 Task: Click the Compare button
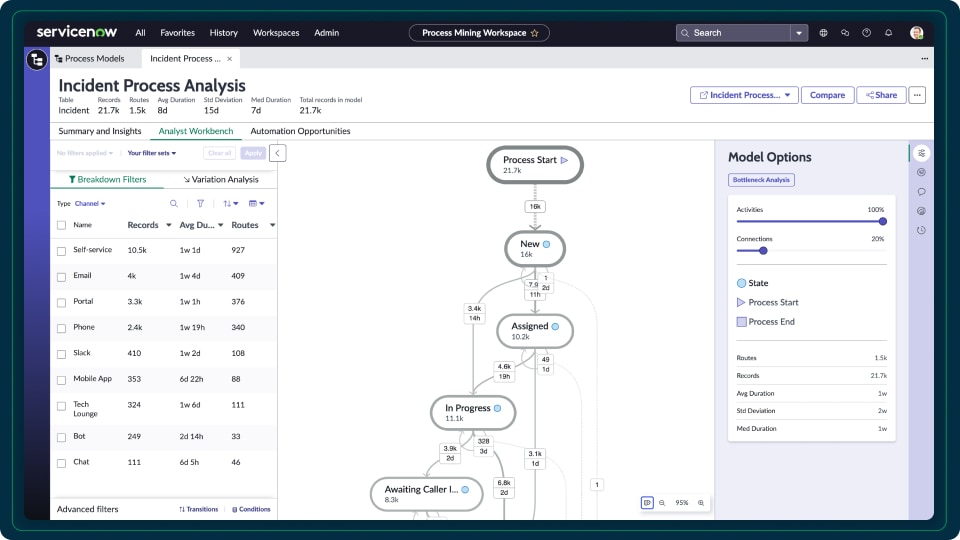pyautogui.click(x=827, y=95)
